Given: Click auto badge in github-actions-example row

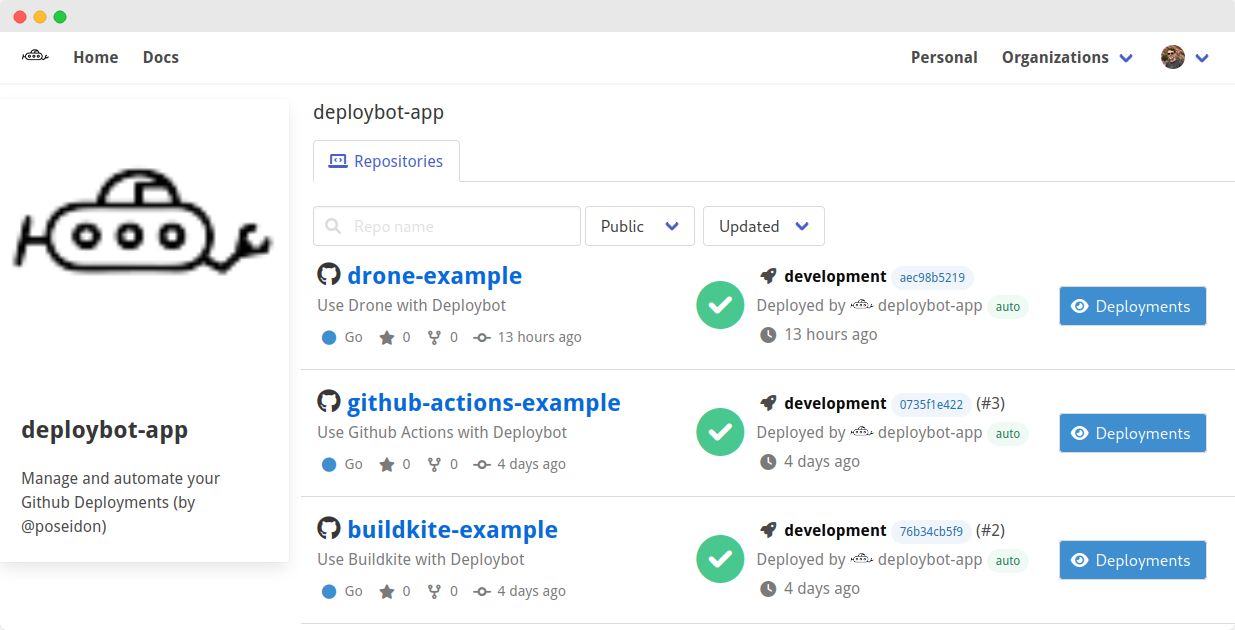Looking at the screenshot, I should click(1008, 434).
